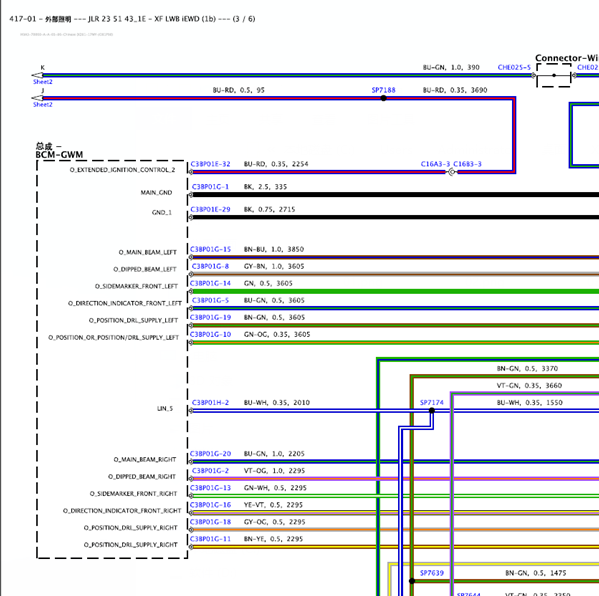The image size is (599, 596).
Task: Click wire label BN-YE, 0.5, 2295
Action: coord(273,539)
